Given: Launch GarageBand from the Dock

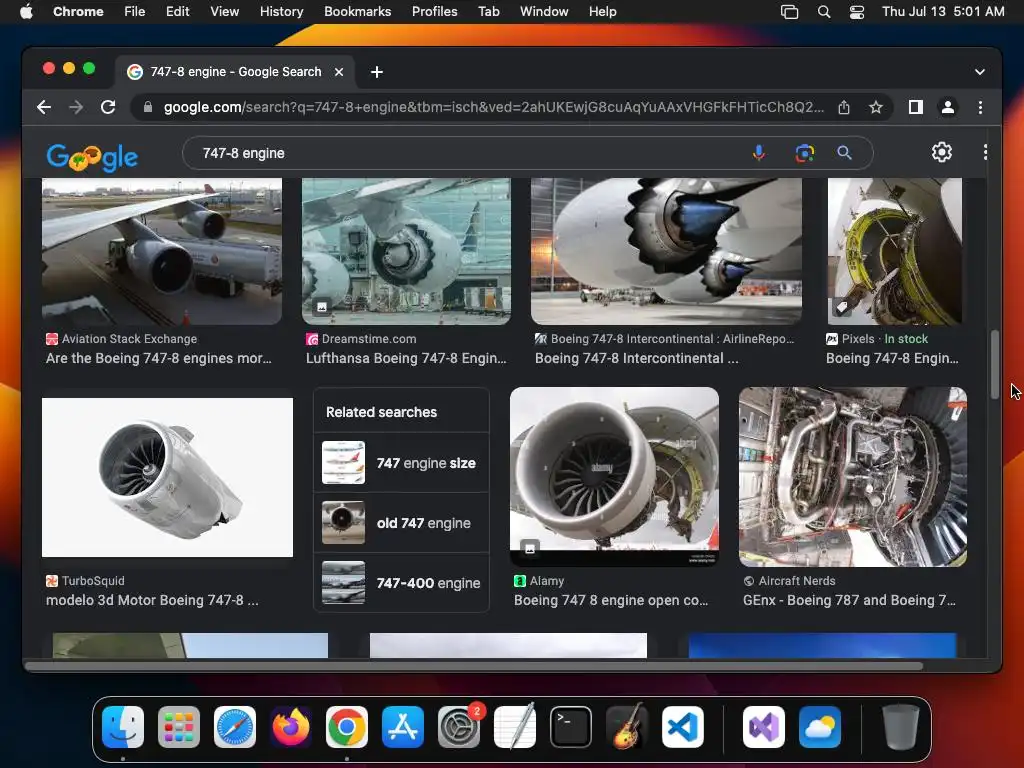Looking at the screenshot, I should tap(627, 727).
